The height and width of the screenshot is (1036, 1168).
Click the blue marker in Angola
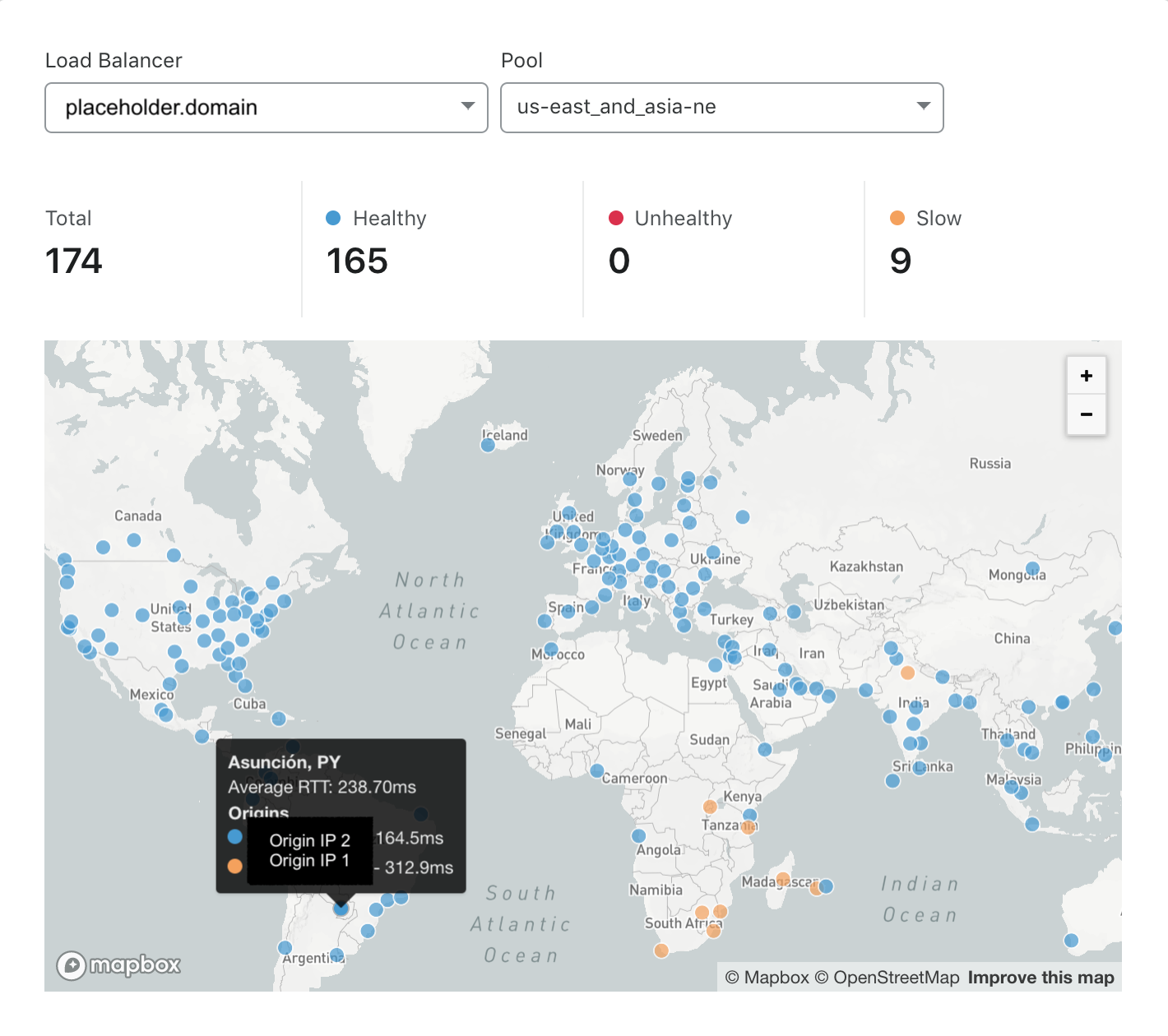(639, 835)
